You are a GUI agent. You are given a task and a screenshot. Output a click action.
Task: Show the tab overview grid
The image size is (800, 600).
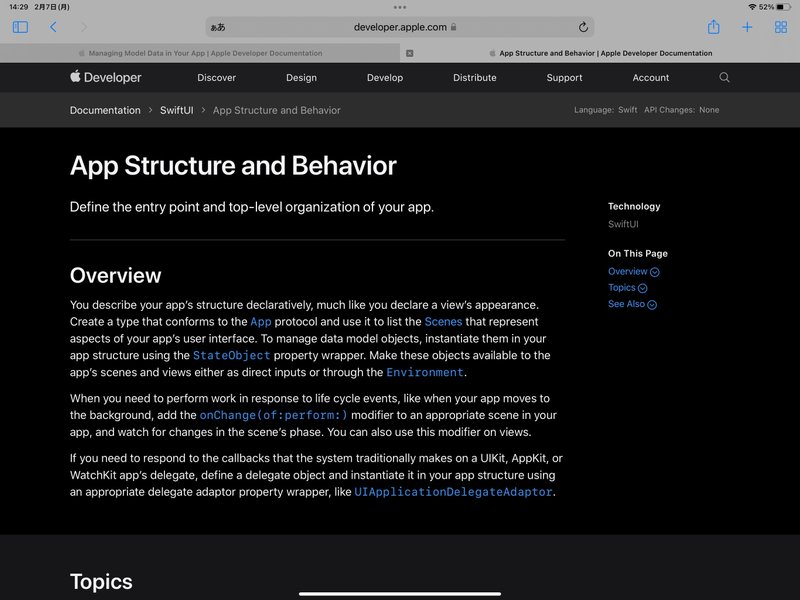pos(781,27)
